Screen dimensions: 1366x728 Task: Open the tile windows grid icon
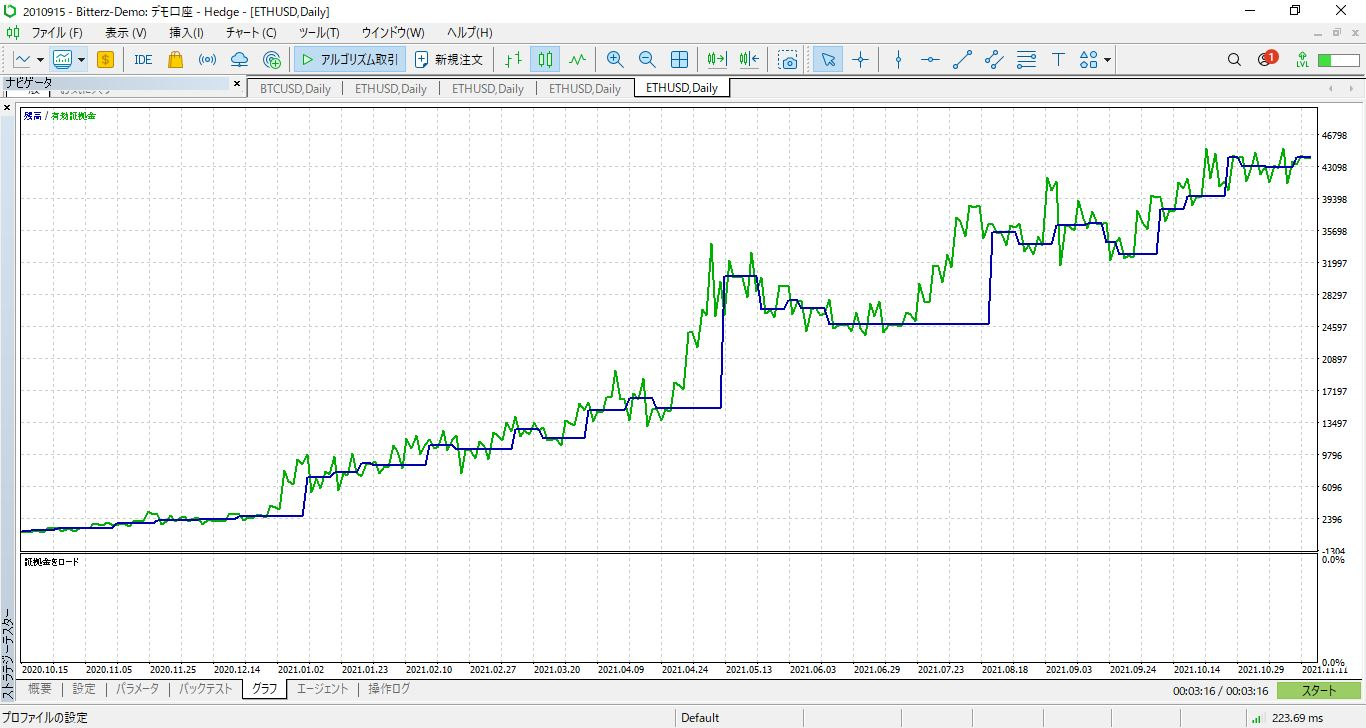pos(679,60)
